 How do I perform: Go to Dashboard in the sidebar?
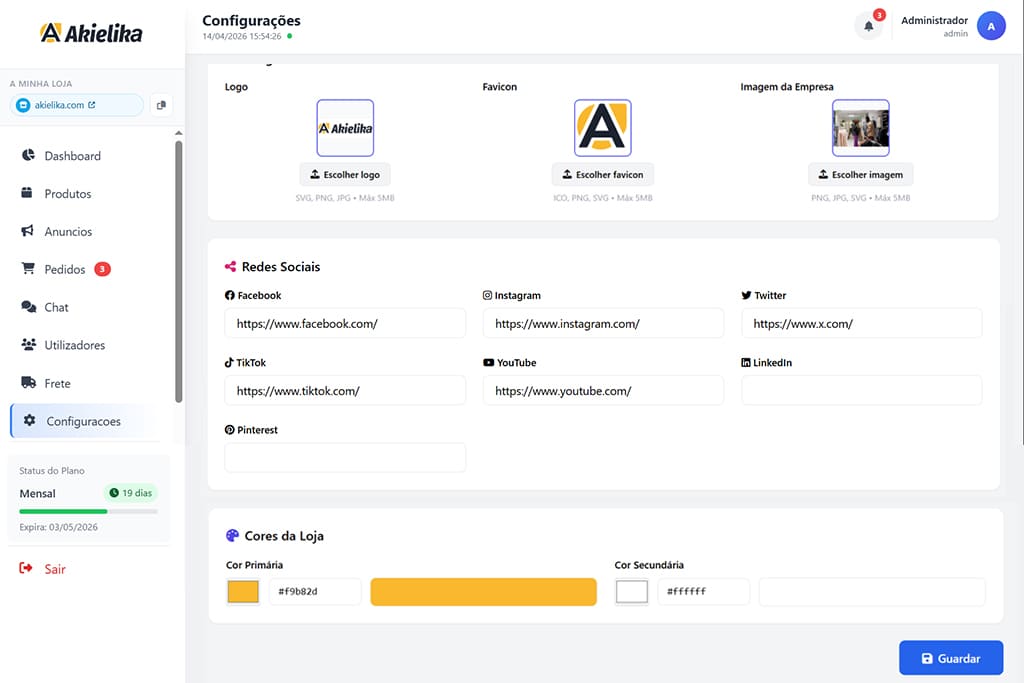click(72, 156)
